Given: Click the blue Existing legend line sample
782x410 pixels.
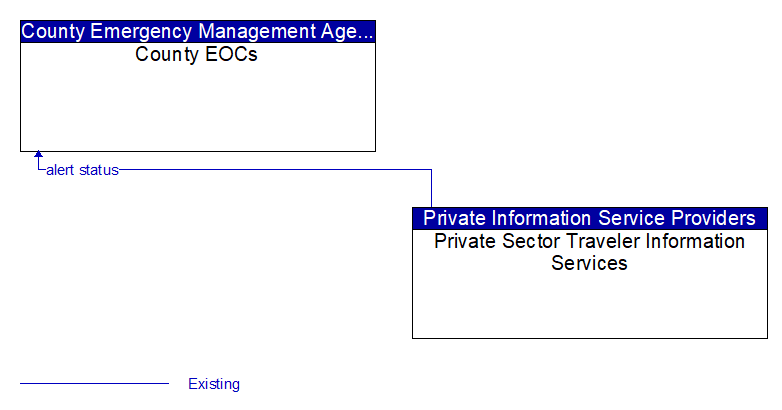Looking at the screenshot, I should 94,384.
